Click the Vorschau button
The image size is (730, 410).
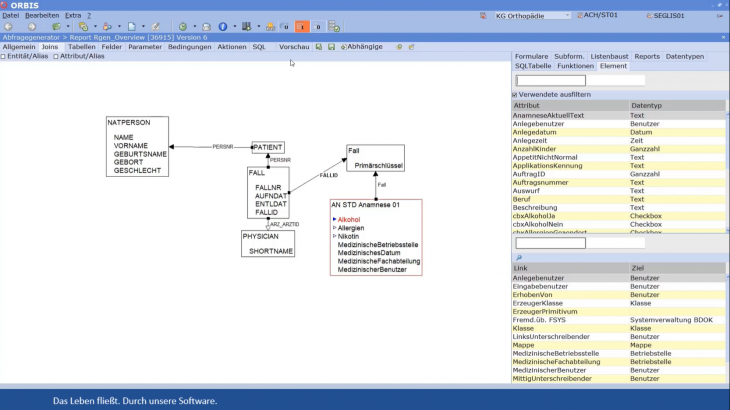click(x=294, y=47)
